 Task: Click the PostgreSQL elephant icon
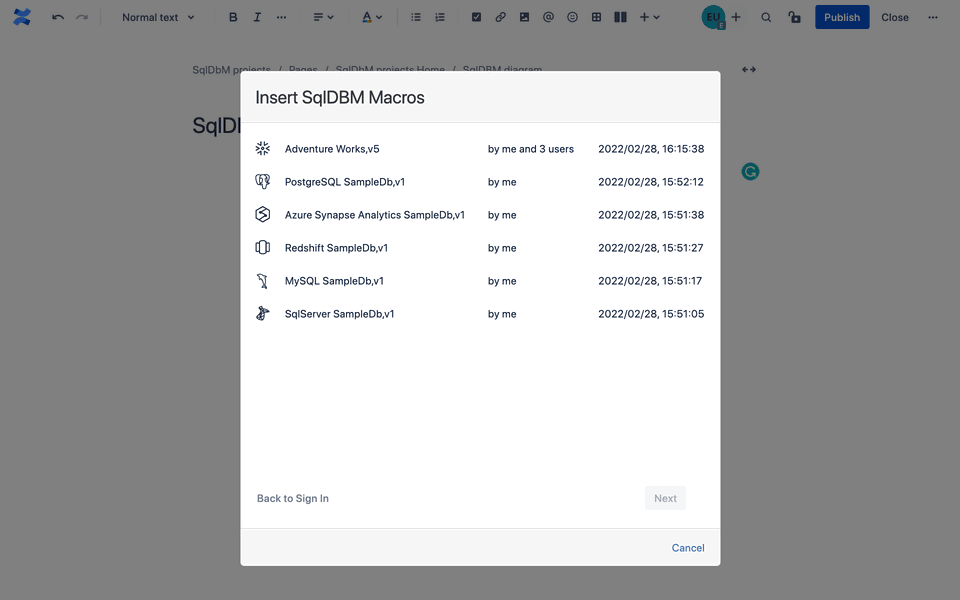263,181
